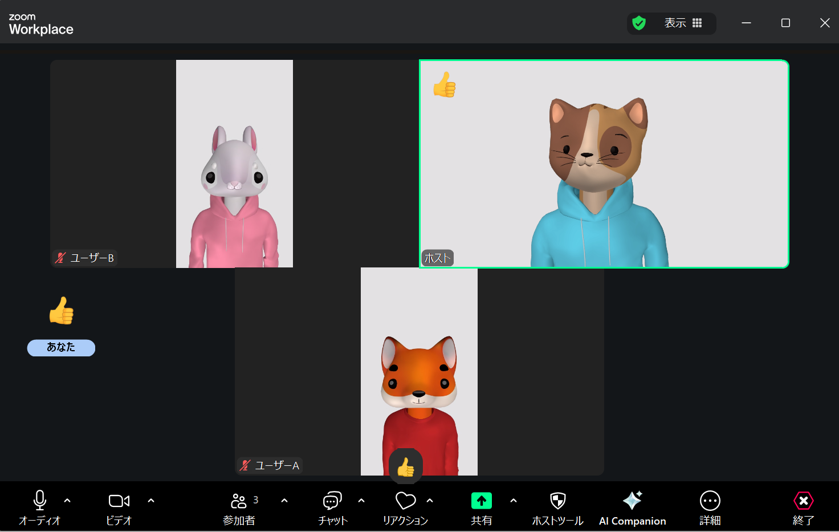This screenshot has width=839, height=532.
Task: Click ユーザーA muted microphone icon
Action: pos(245,466)
